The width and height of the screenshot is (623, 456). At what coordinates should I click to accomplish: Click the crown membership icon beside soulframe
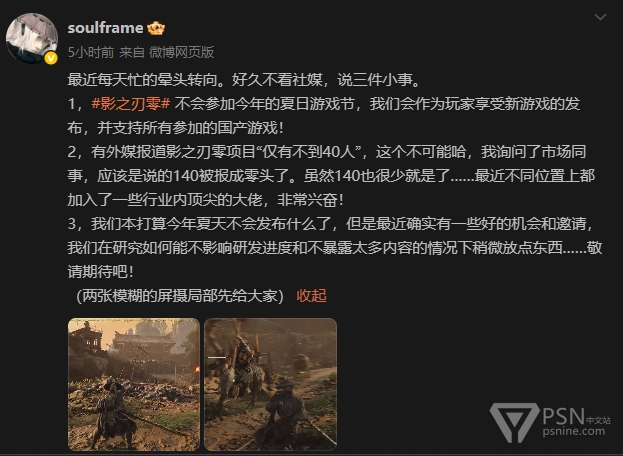pos(156,28)
